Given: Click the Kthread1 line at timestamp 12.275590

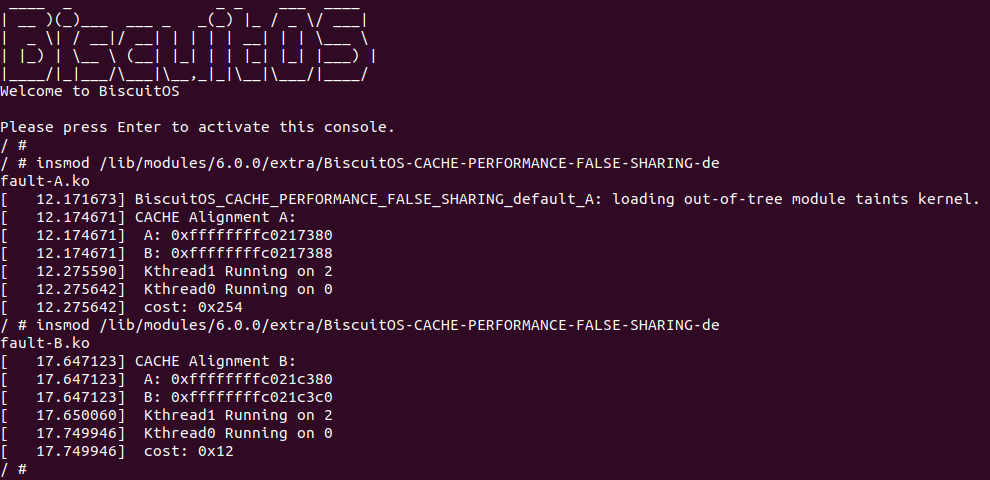Looking at the screenshot, I should [238, 271].
